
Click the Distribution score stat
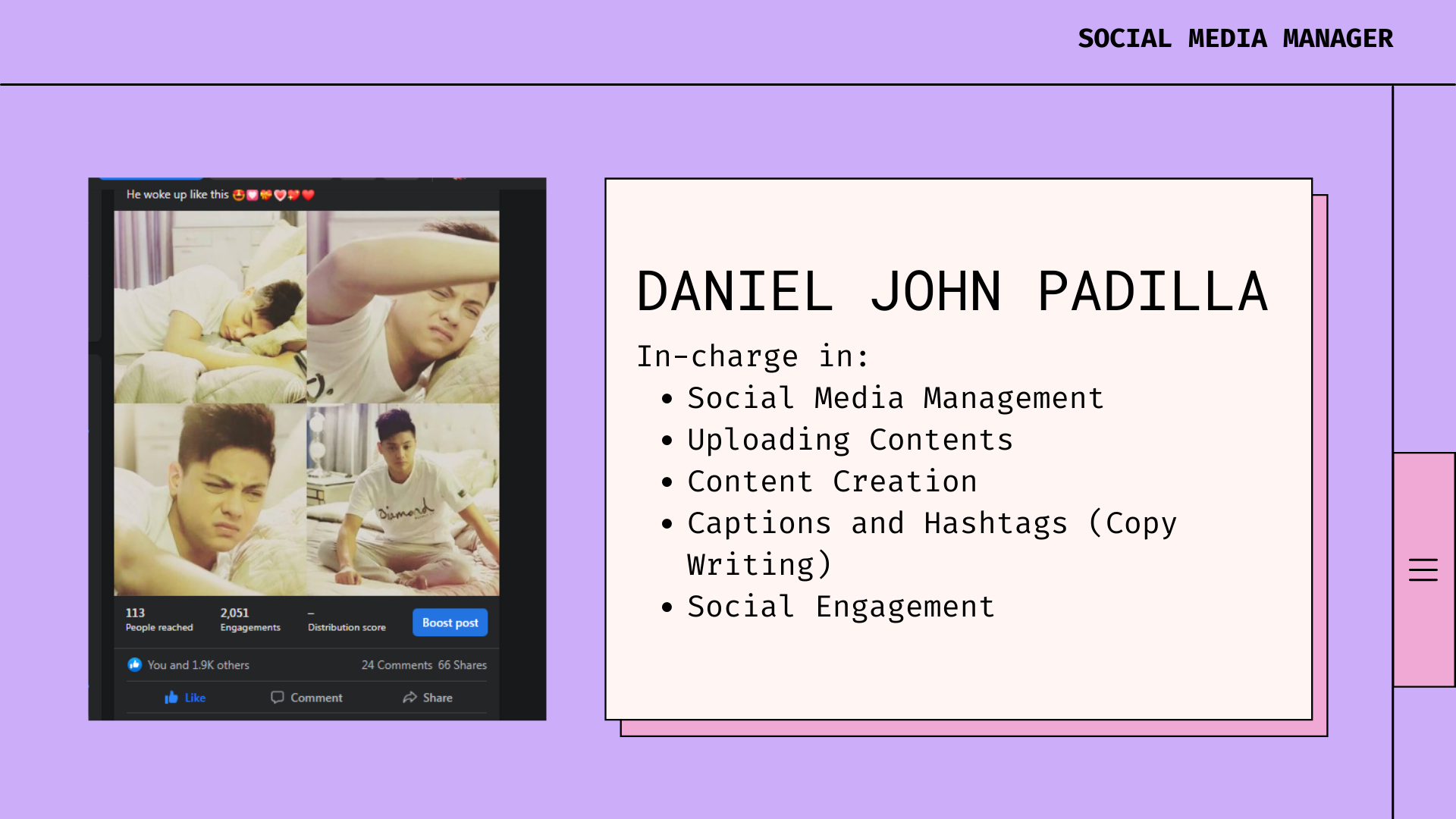(347, 621)
